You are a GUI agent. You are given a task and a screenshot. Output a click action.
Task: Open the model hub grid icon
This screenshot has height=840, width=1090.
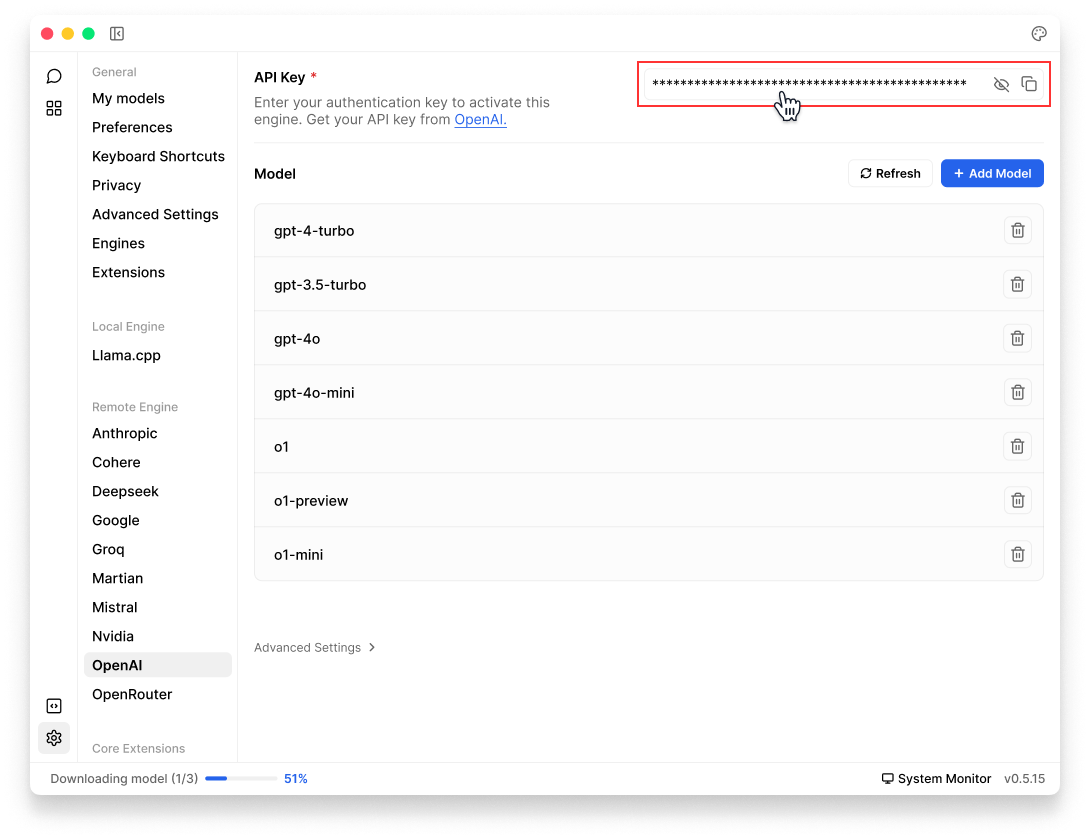[54, 108]
